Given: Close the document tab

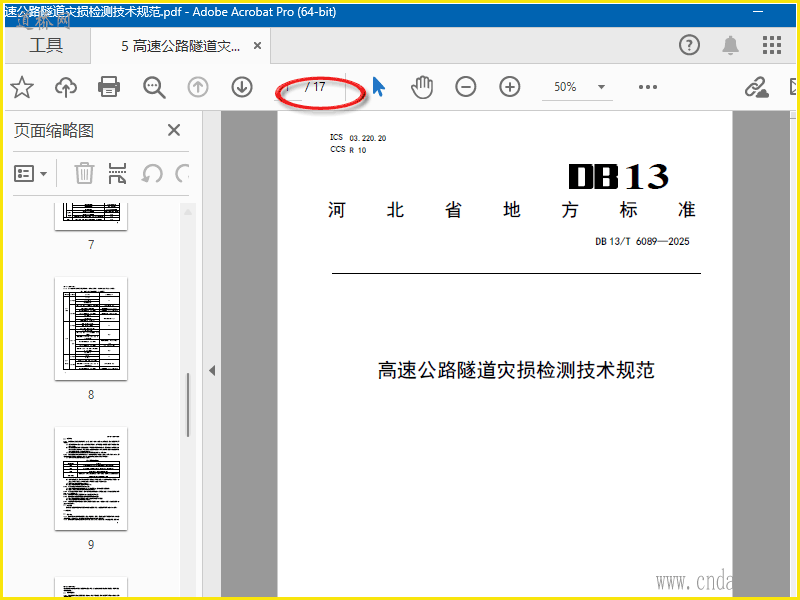Looking at the screenshot, I should (258, 46).
